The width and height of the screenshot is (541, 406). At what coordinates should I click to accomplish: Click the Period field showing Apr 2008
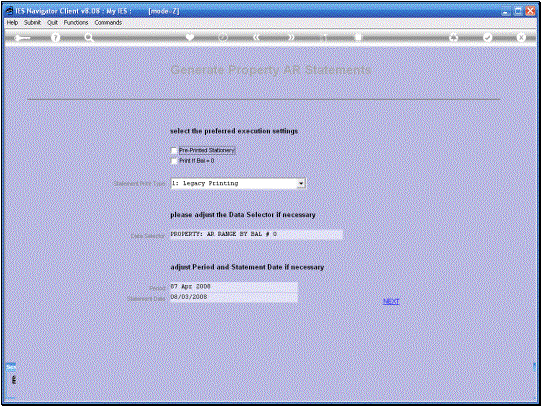(x=234, y=287)
